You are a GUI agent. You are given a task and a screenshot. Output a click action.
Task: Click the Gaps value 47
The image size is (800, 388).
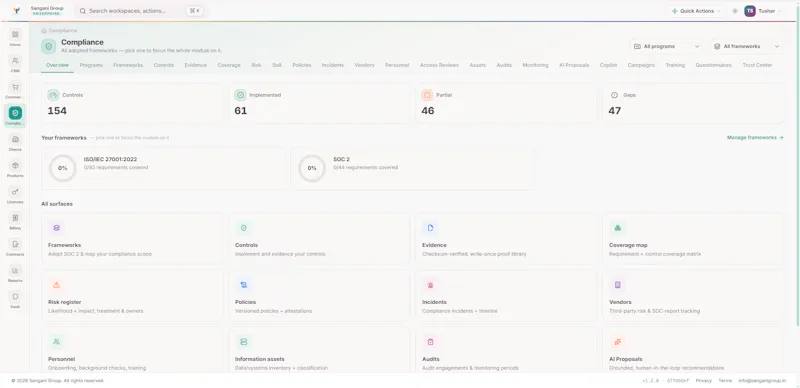[x=614, y=111]
